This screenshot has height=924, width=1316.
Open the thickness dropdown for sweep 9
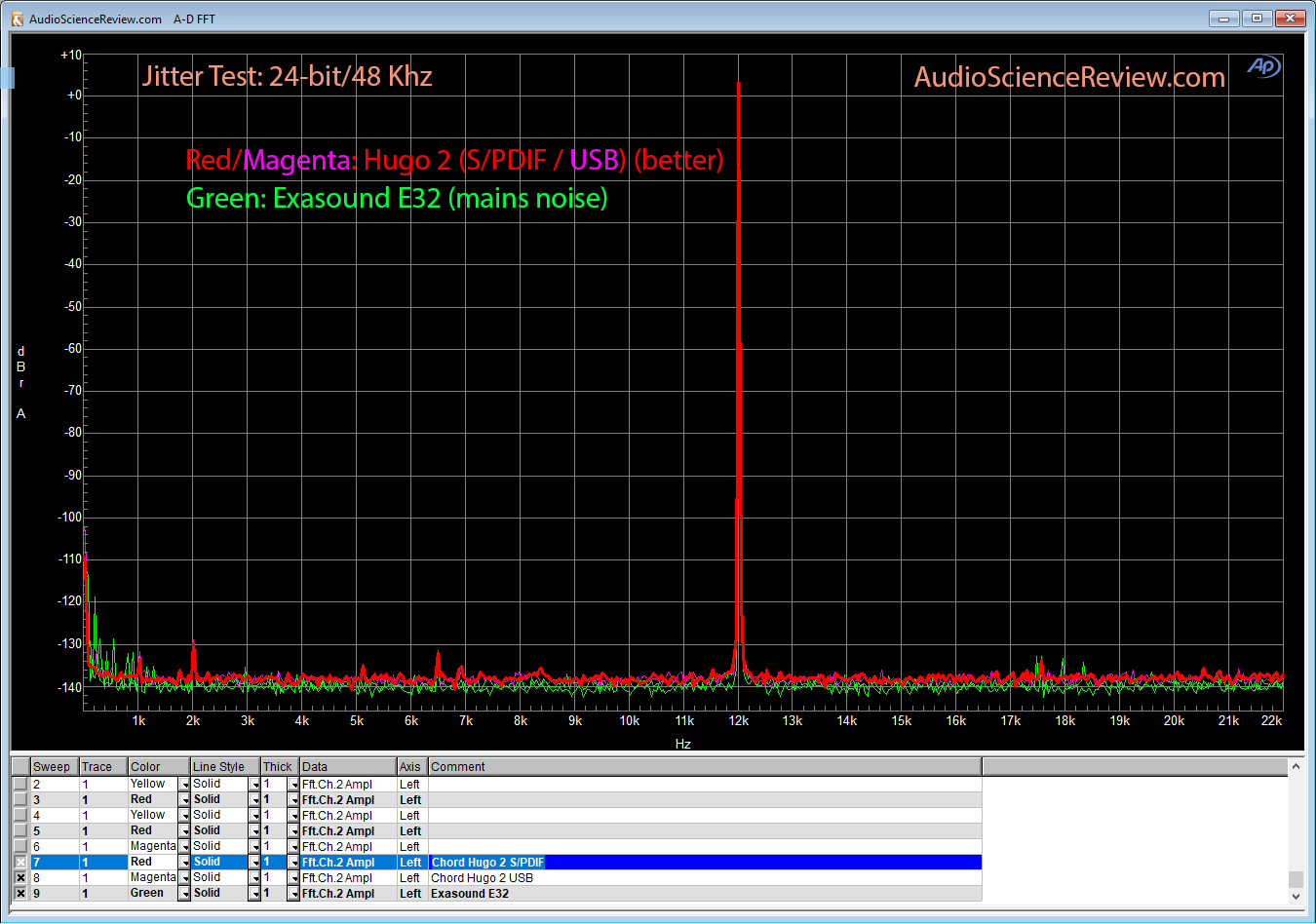tap(293, 894)
